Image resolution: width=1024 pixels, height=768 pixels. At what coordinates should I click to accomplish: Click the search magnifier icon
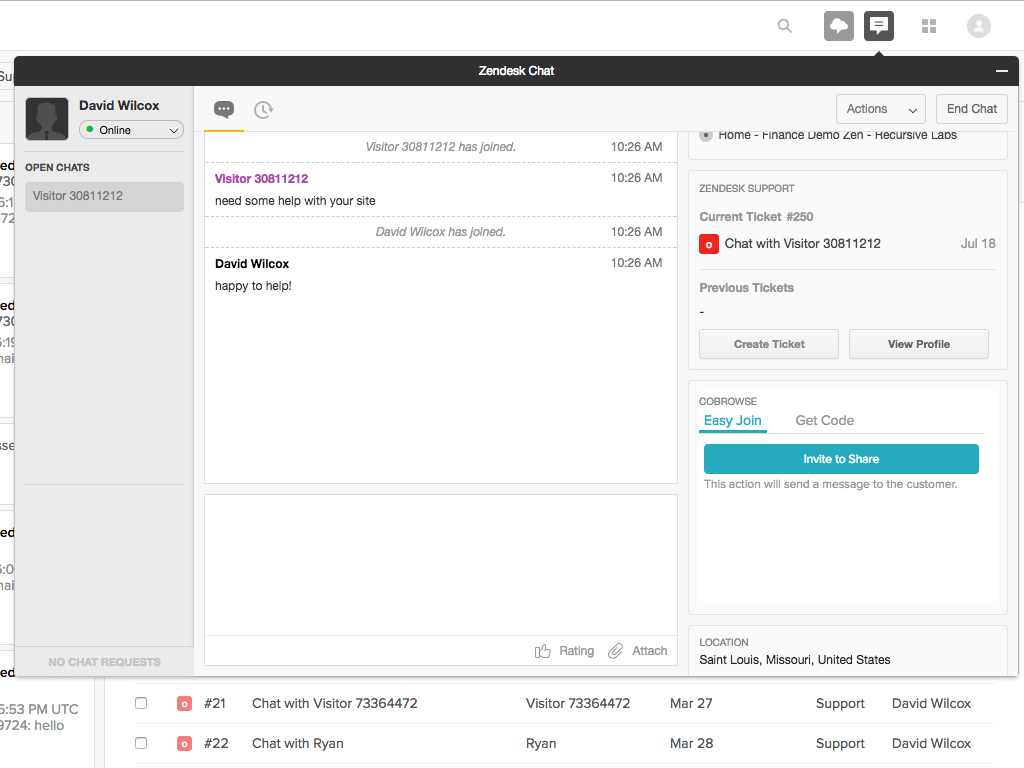785,26
